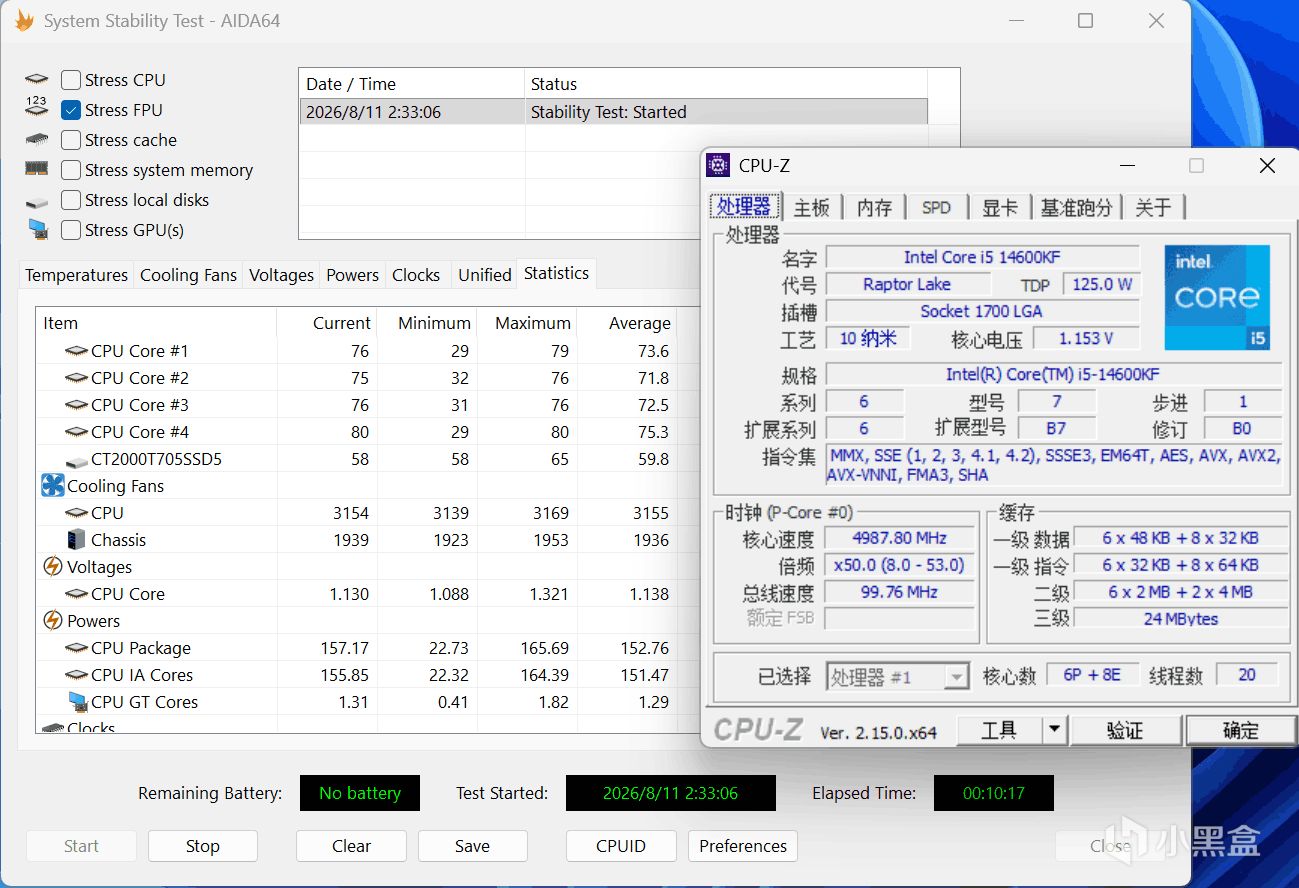The image size is (1299, 888).
Task: Click the chip icon on CPU Core #1 row
Action: point(76,351)
